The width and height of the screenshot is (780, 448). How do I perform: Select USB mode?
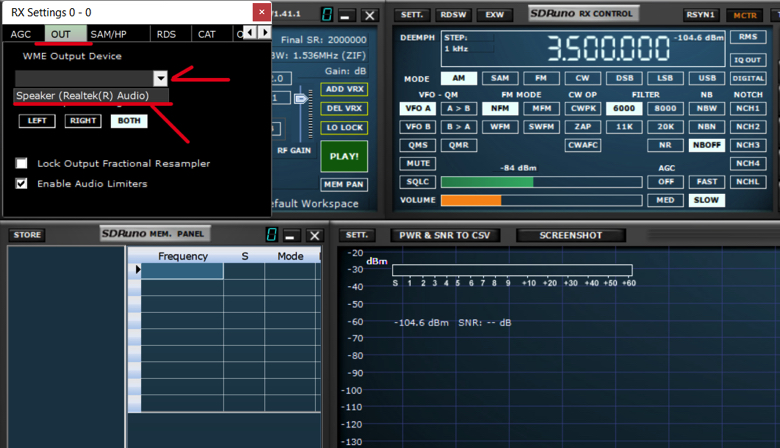tap(707, 78)
